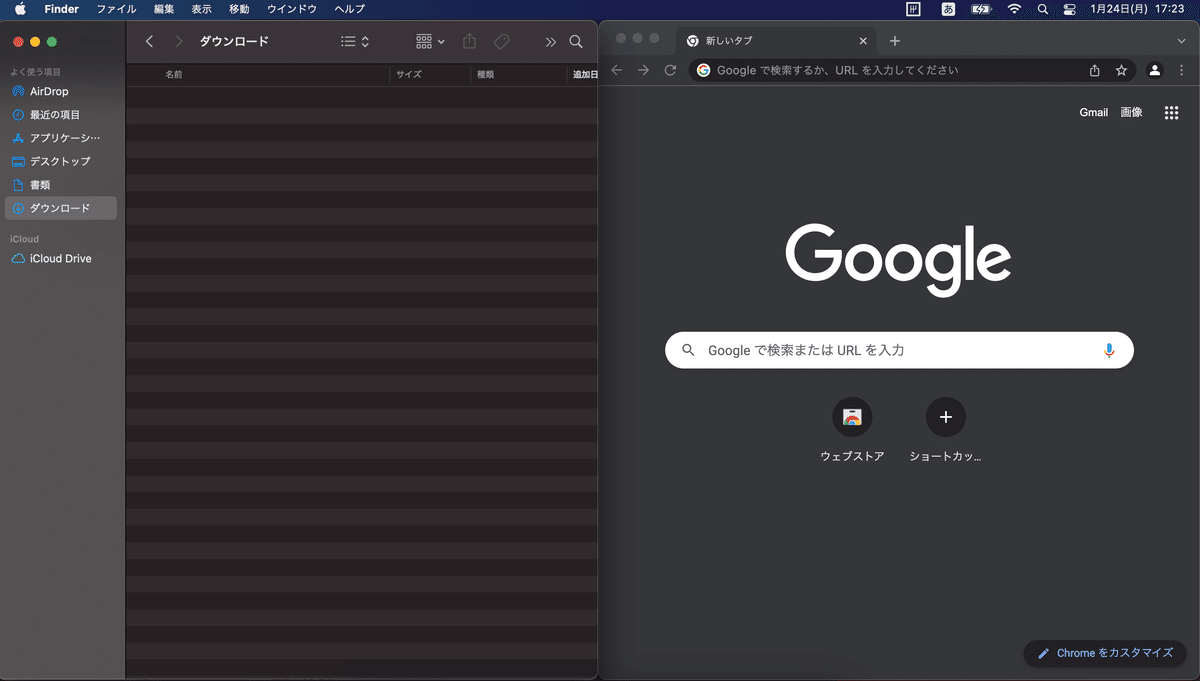Select 最近の項目 in Finder sidebar
The height and width of the screenshot is (681, 1200).
coord(61,114)
